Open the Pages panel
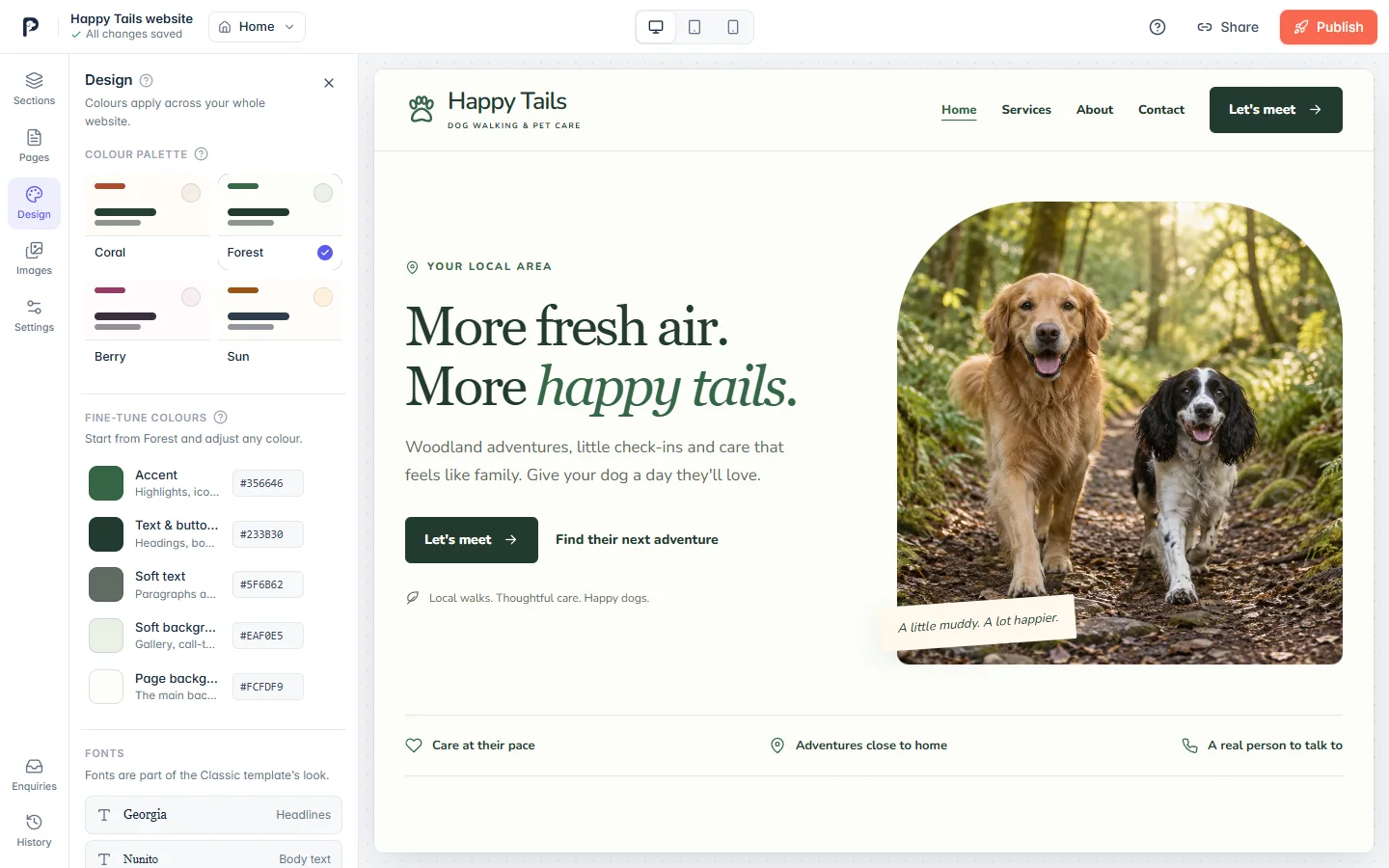 tap(34, 146)
